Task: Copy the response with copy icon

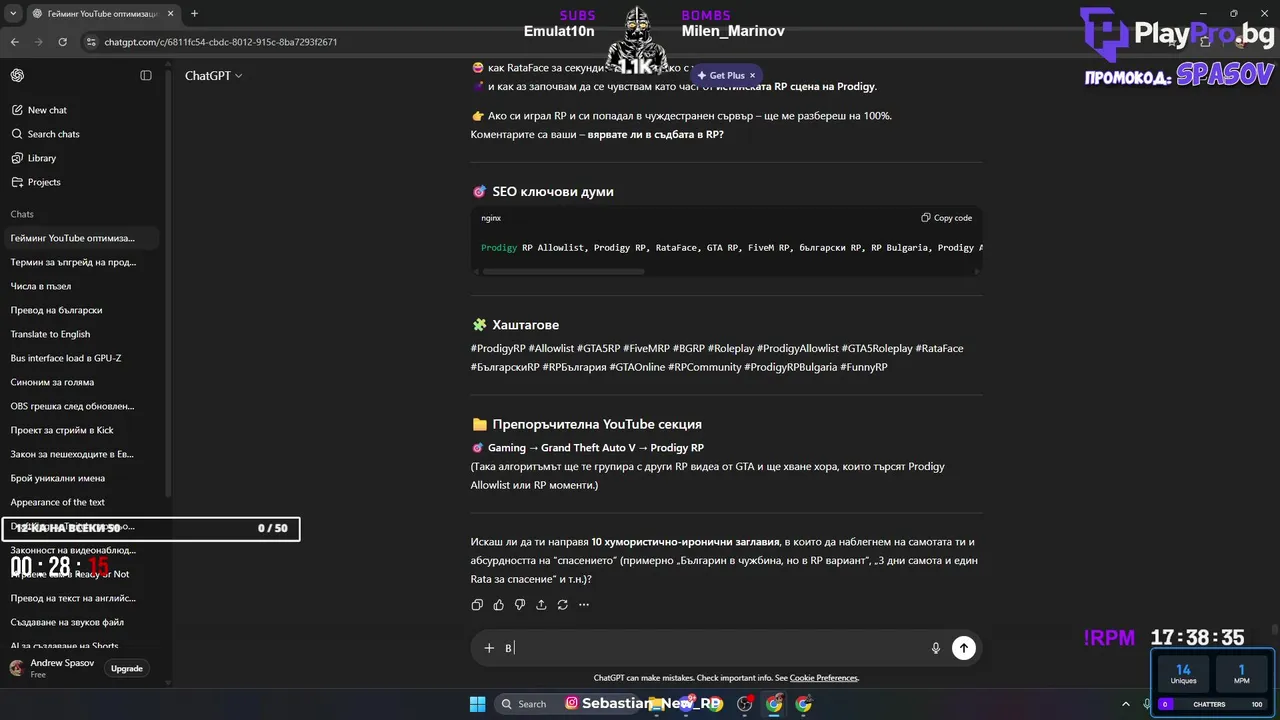Action: tap(477, 604)
